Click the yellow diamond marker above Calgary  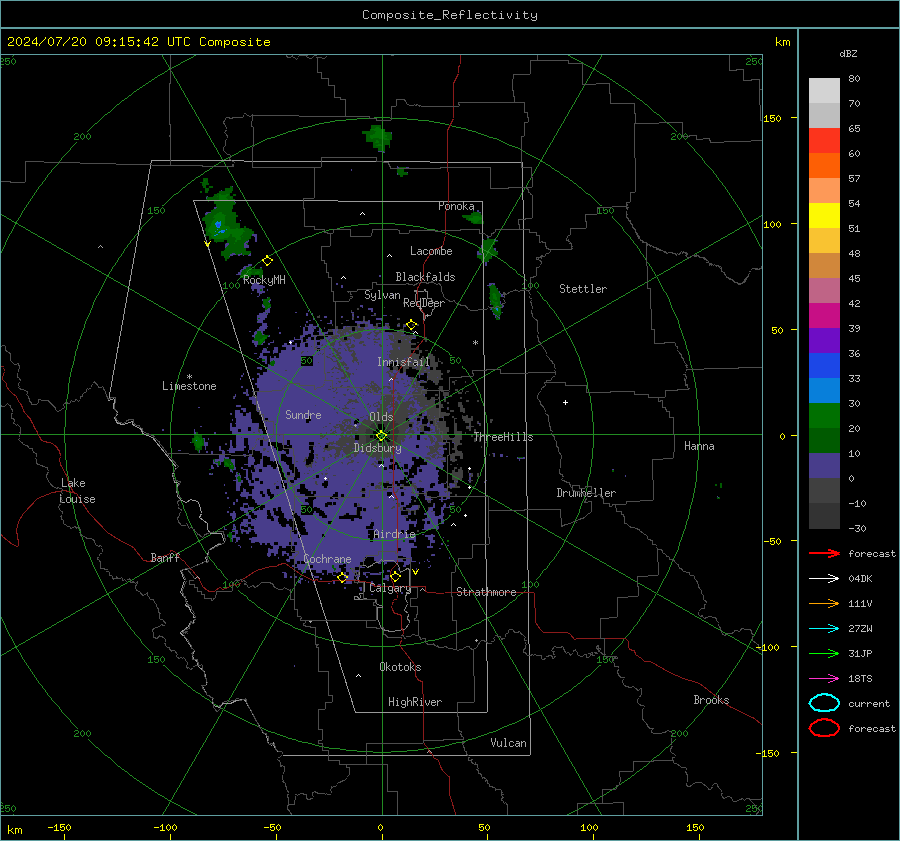tap(395, 576)
